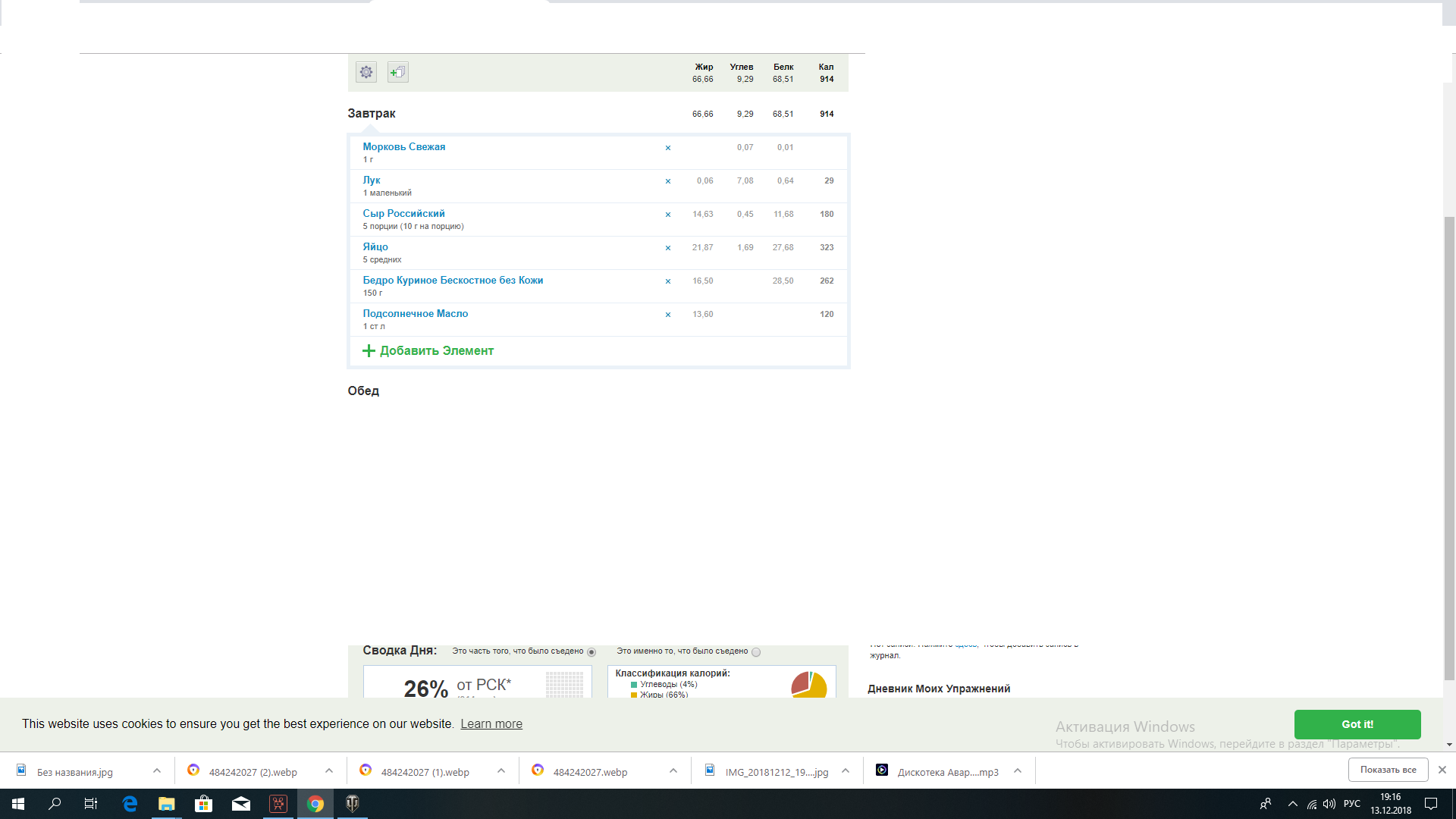
Task: Click the green plus copy-meal icon
Action: 398,72
